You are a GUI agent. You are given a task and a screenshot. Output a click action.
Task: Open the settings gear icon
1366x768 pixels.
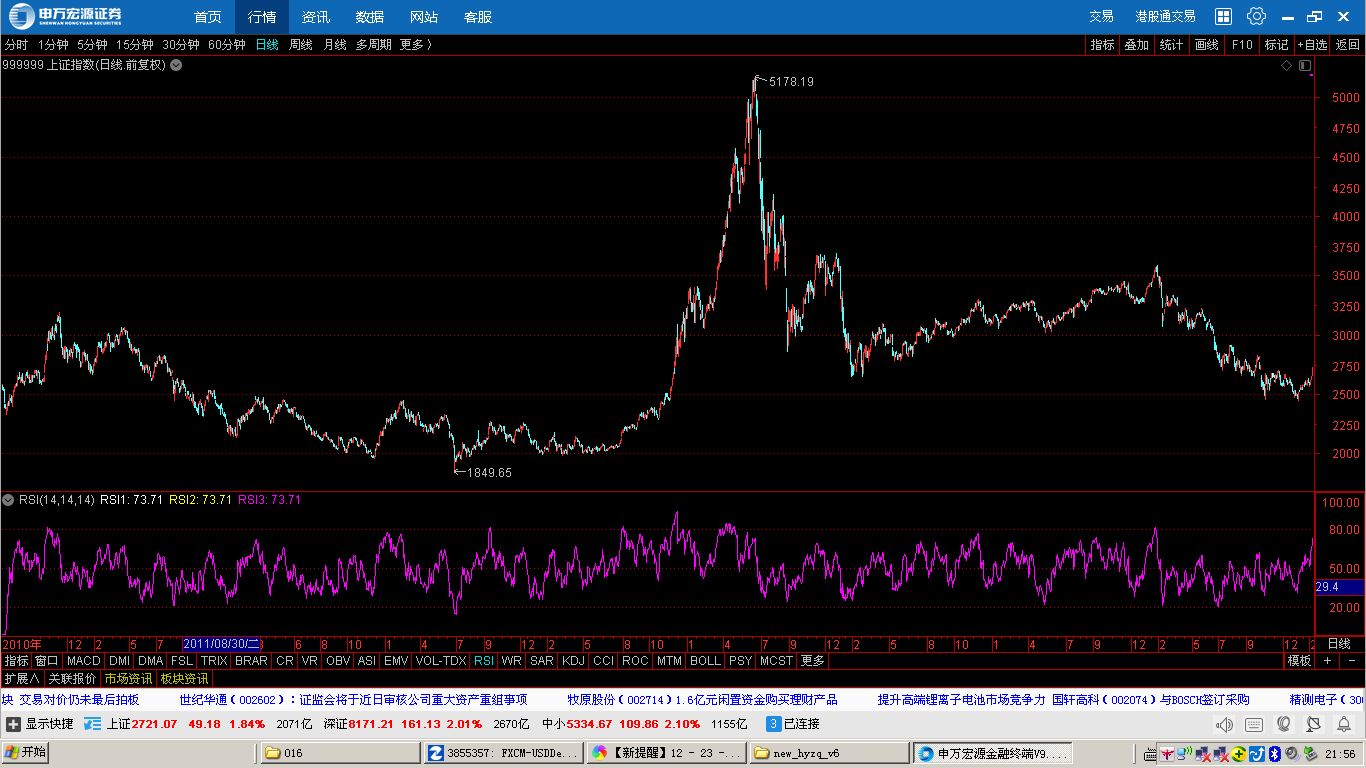click(1257, 16)
